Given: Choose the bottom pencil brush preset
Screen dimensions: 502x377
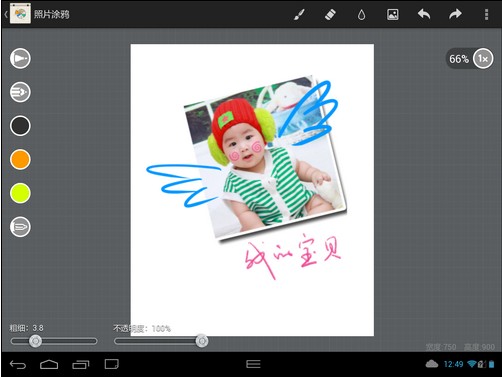Looking at the screenshot, I should (20, 227).
